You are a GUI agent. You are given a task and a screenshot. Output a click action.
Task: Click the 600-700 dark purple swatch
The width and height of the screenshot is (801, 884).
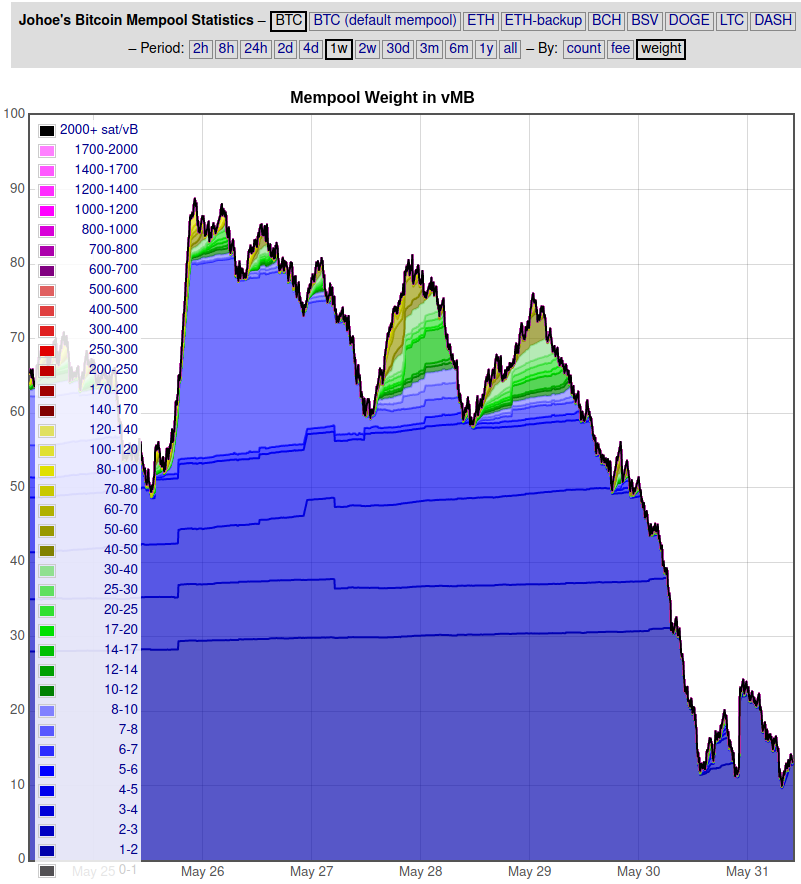tap(47, 271)
